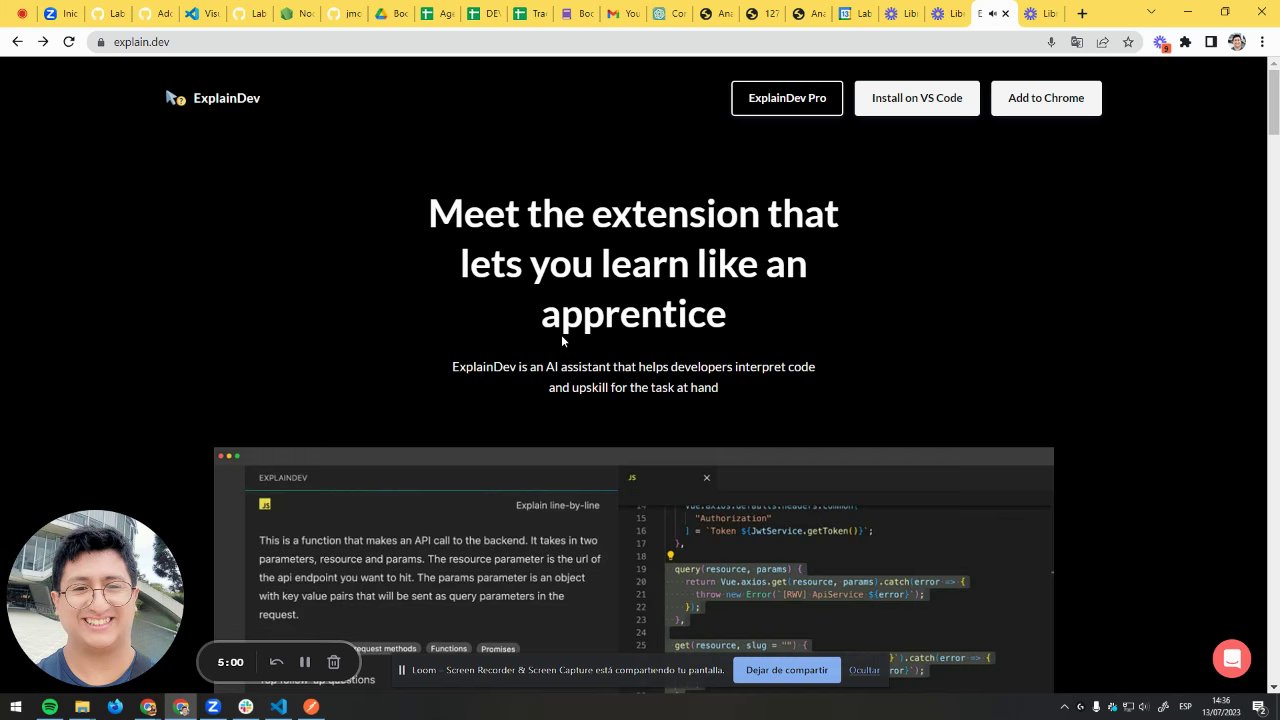
Task: Open File Explorer from the taskbar
Action: click(82, 707)
